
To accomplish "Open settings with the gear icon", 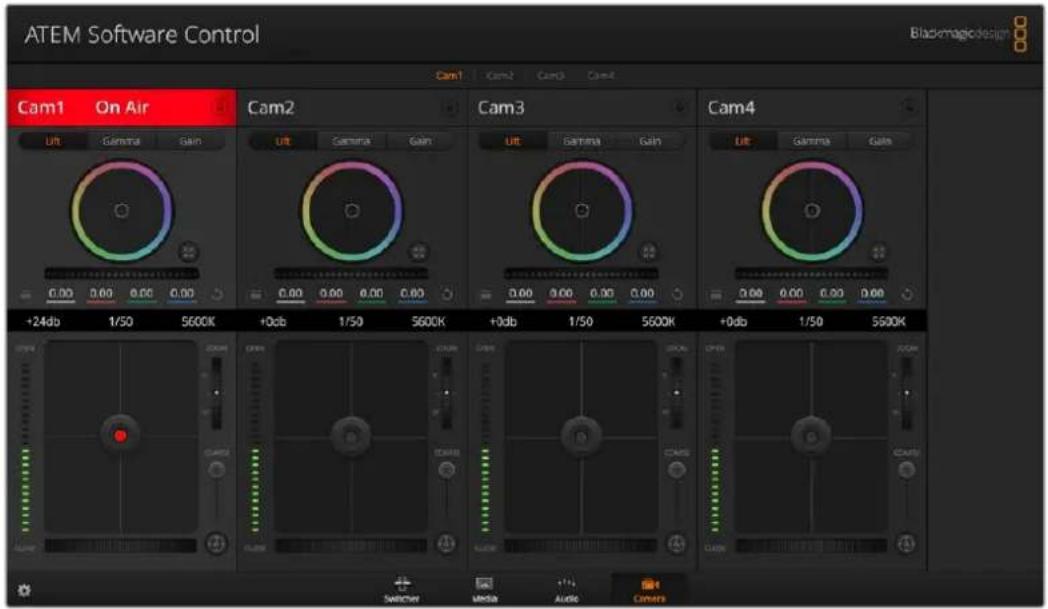I will (24, 590).
